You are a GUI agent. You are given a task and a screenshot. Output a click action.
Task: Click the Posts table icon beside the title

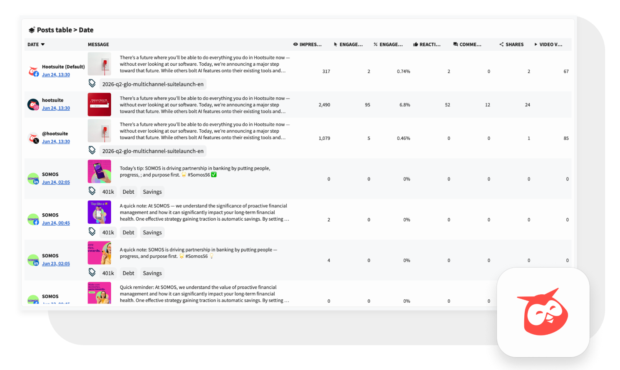(32, 30)
